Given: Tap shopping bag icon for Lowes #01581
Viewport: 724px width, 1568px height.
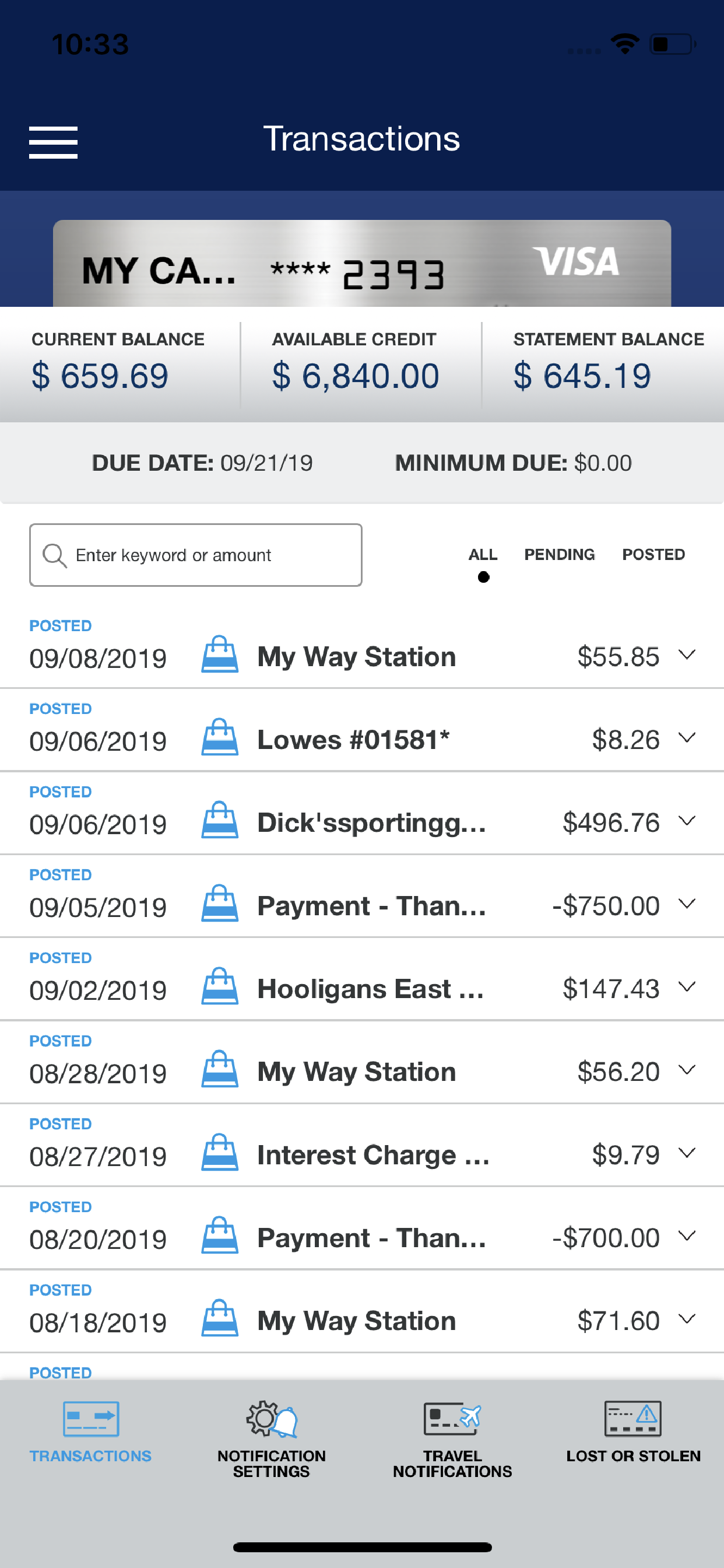Looking at the screenshot, I should pos(220,737).
